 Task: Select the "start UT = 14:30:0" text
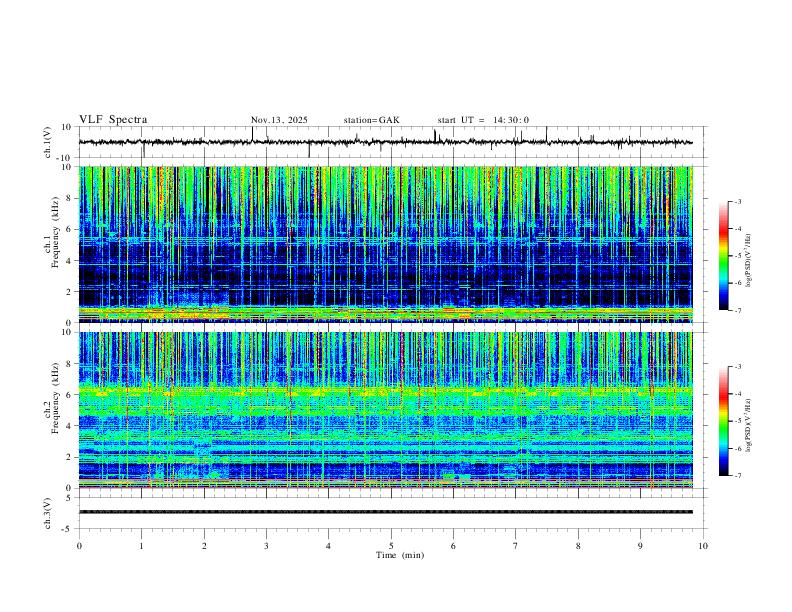(483, 120)
